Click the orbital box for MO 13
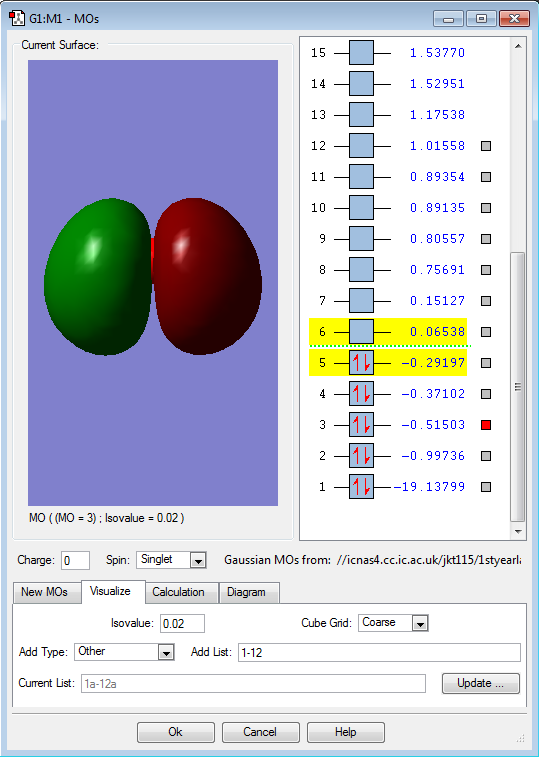This screenshot has width=539, height=757. [x=361, y=115]
